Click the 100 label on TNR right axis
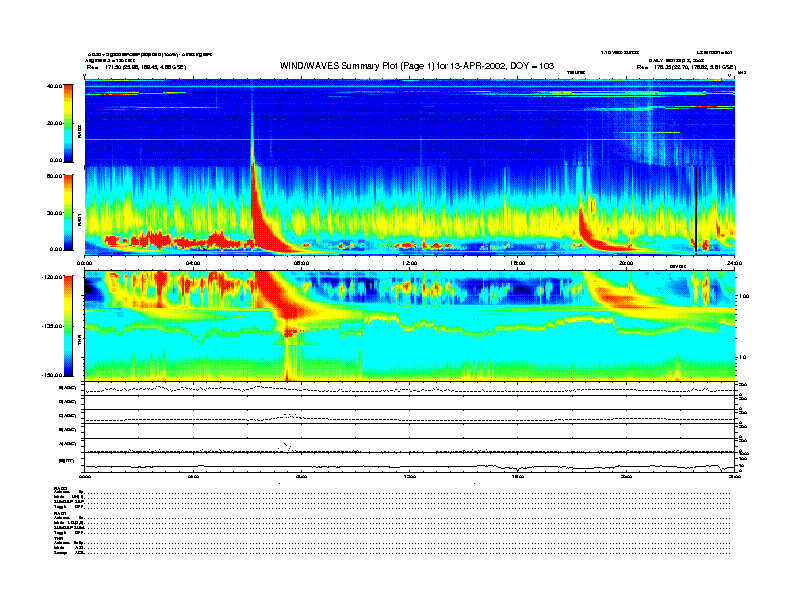This screenshot has height=612, width=792. pyautogui.click(x=744, y=296)
